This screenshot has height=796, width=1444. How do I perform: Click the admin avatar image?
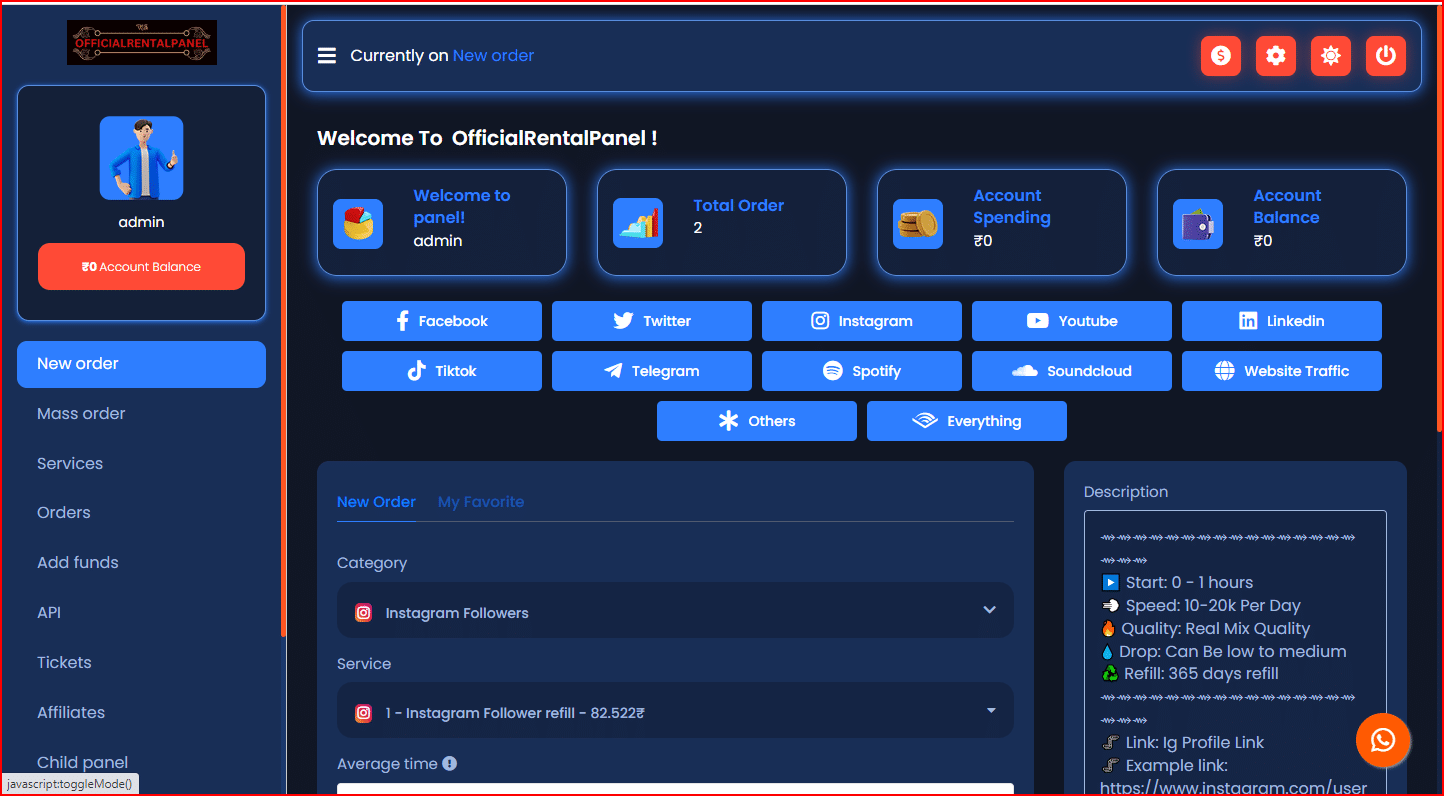(x=141, y=158)
